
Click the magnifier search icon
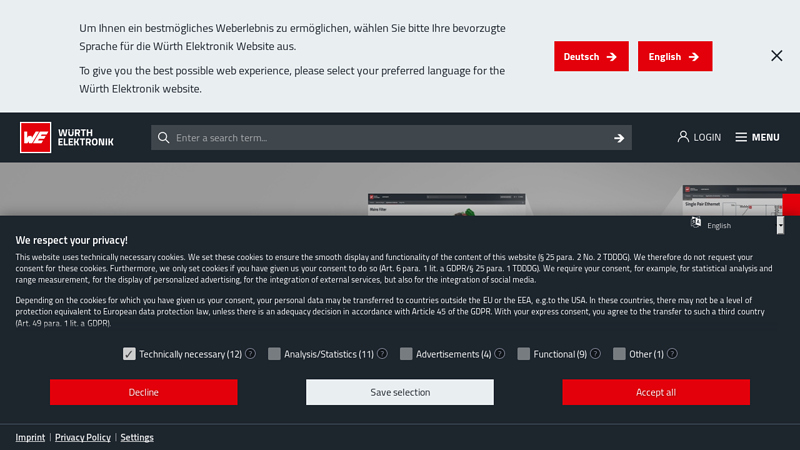pyautogui.click(x=163, y=138)
